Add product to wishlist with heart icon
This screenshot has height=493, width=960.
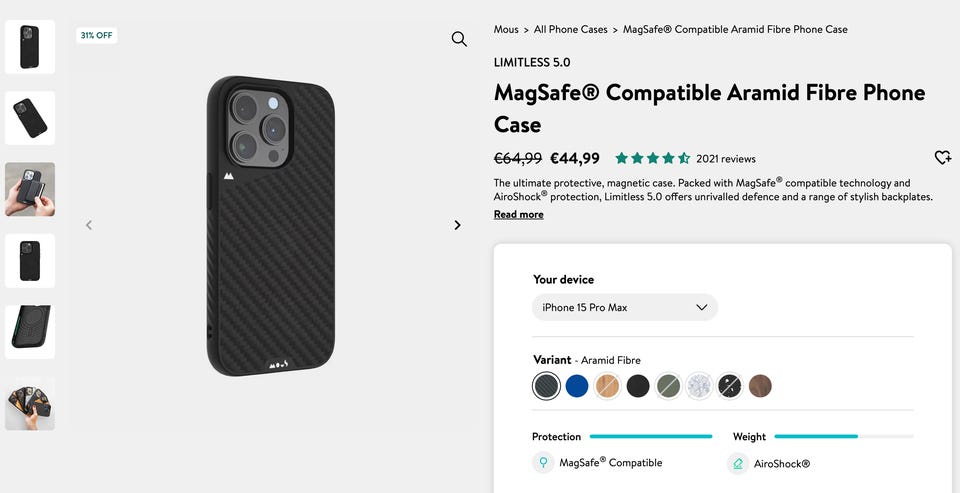point(942,158)
